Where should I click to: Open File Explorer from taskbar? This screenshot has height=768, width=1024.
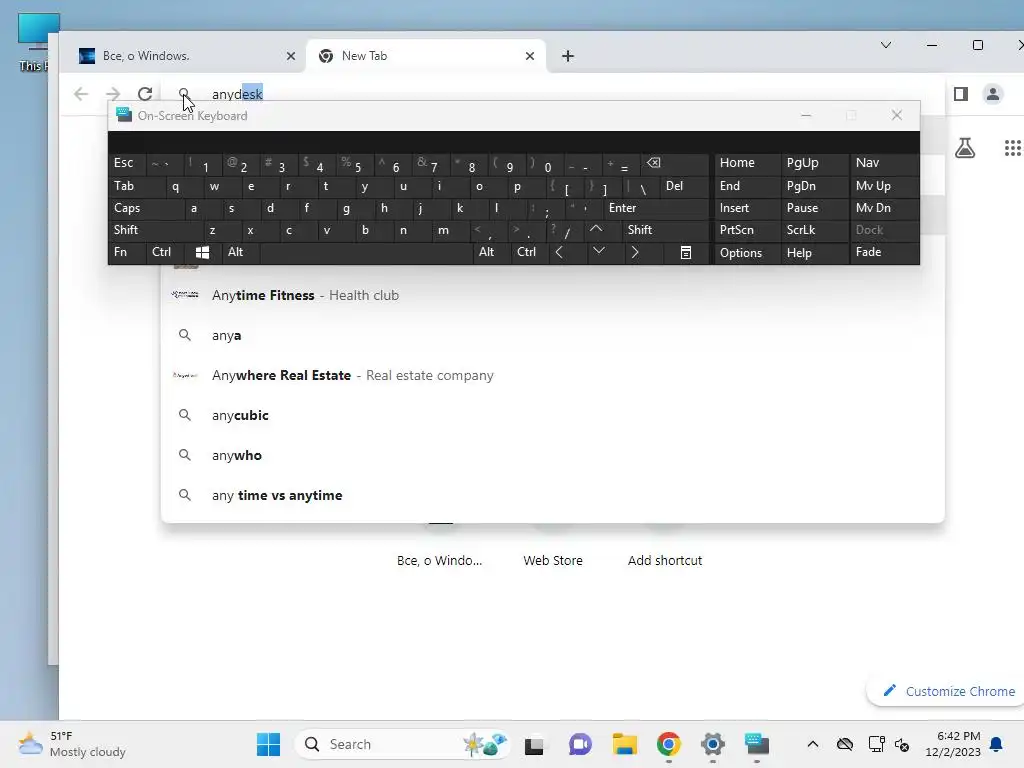pyautogui.click(x=624, y=744)
